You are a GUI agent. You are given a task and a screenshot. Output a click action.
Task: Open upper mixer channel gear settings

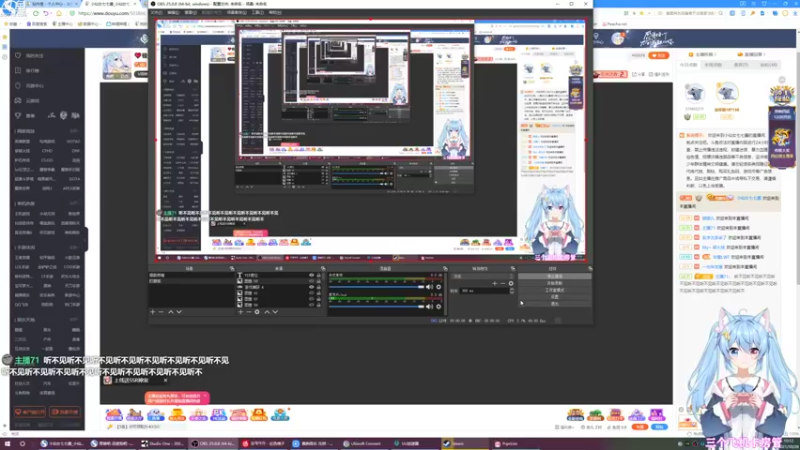tap(438, 287)
